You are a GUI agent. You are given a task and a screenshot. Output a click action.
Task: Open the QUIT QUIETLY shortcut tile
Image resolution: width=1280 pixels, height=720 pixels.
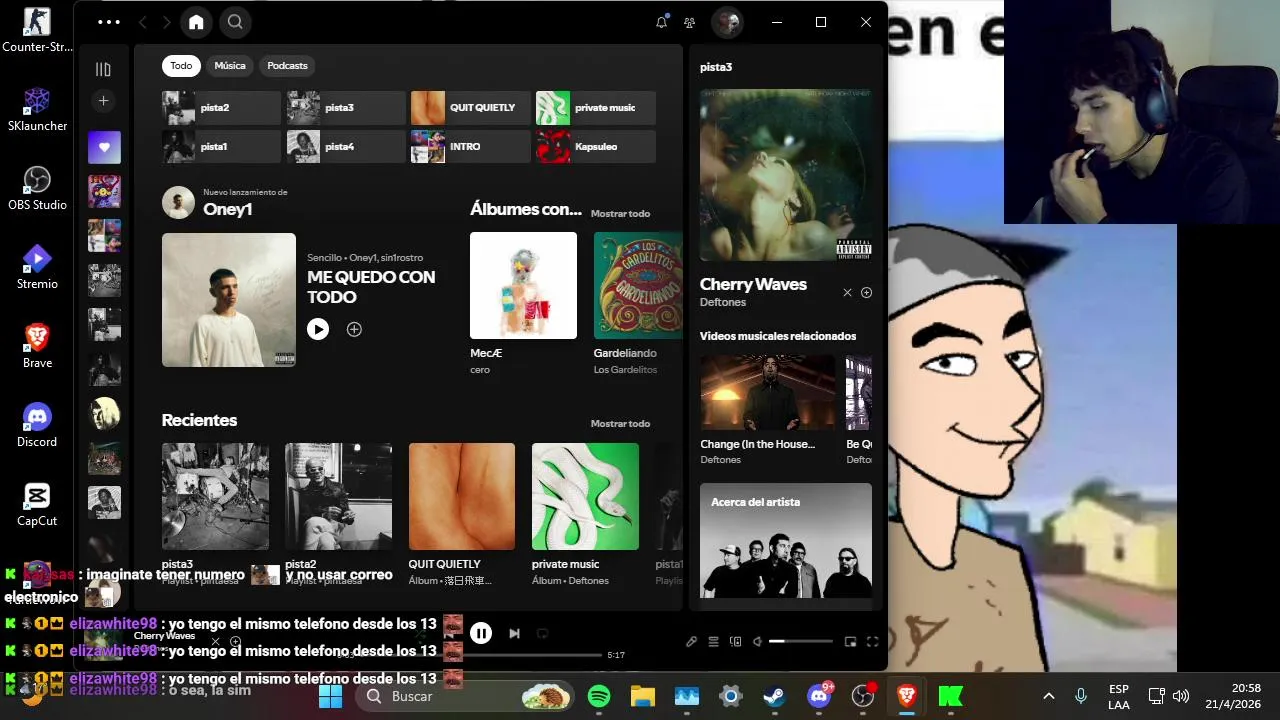(x=470, y=108)
